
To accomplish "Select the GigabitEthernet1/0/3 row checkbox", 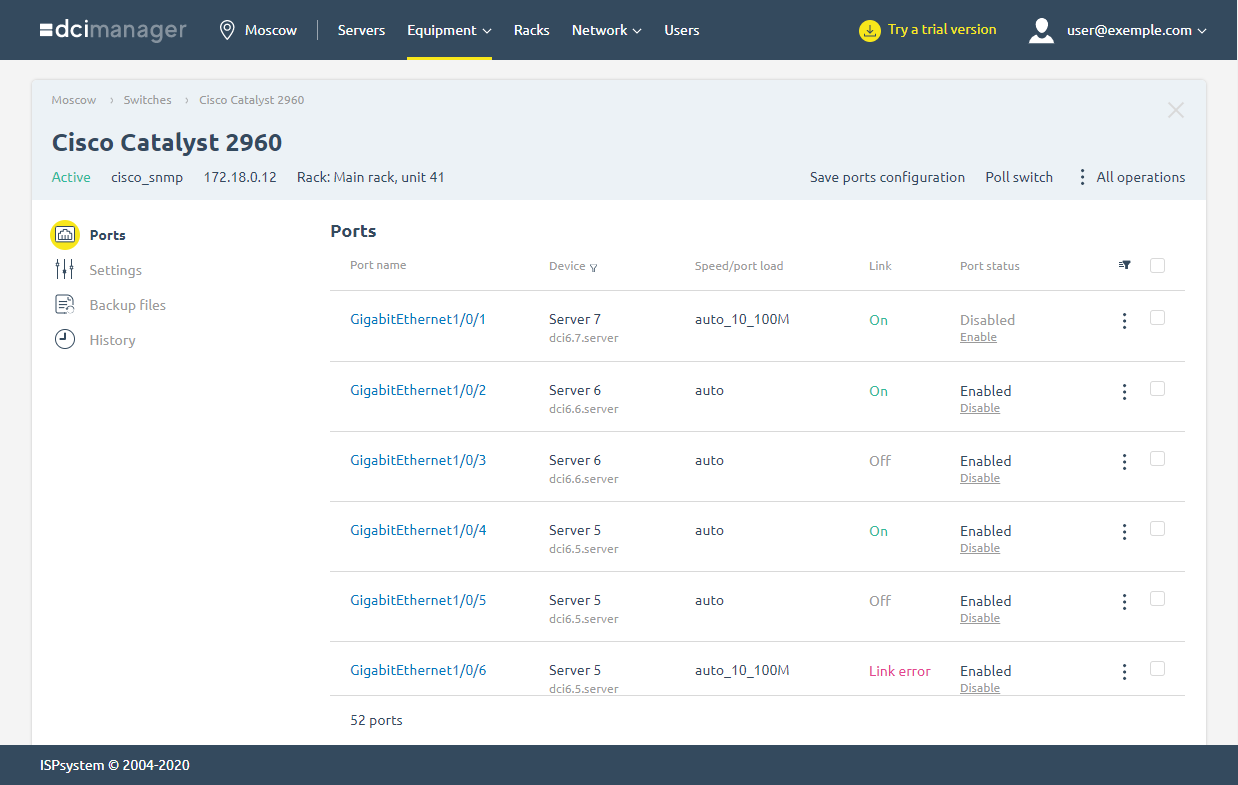I will coord(1157,458).
